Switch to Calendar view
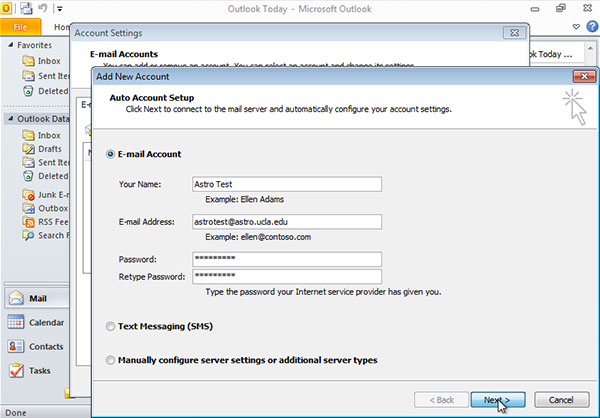Screen dimensions: 600x418 pos(37,322)
